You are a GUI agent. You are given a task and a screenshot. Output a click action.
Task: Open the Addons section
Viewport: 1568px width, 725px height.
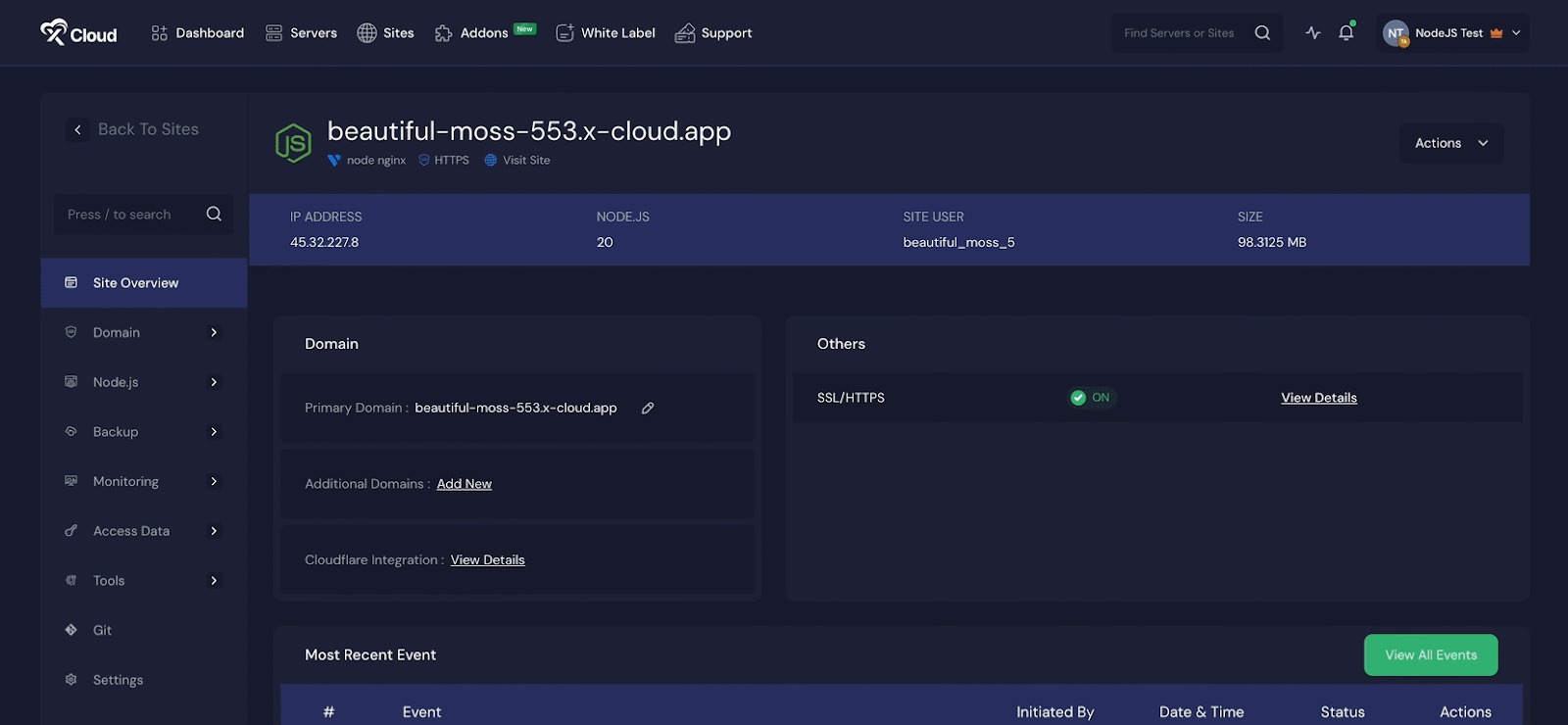[484, 32]
